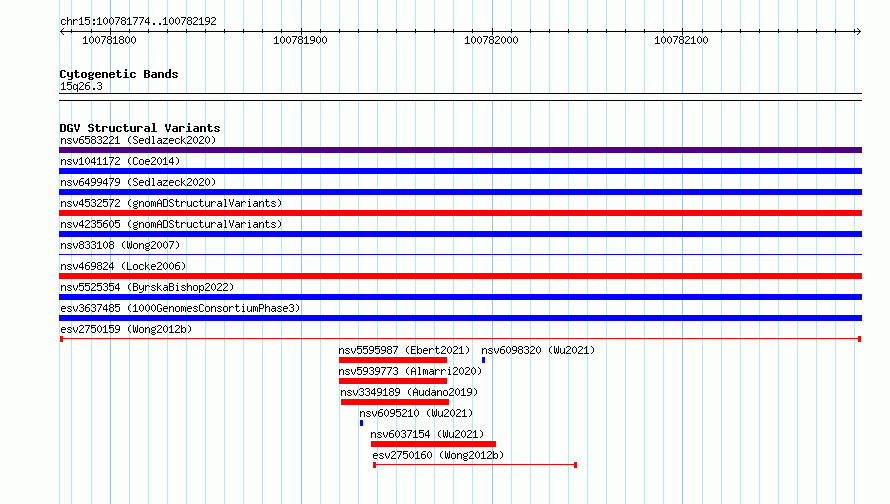Click the small blue marker under nsv6098320
Viewport: 890px width, 504px height.
483,360
